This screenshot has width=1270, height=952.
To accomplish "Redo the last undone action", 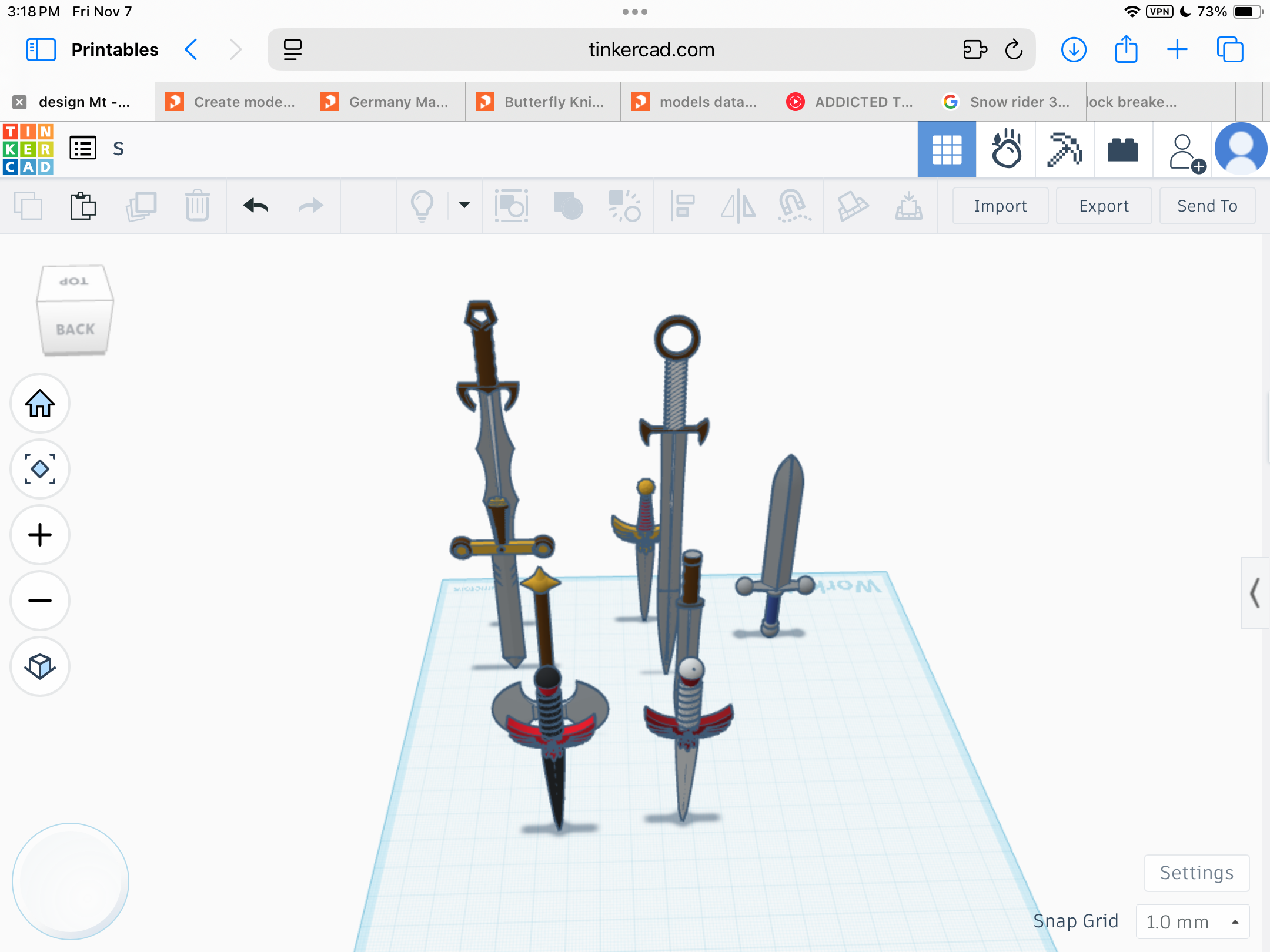I will 310,206.
